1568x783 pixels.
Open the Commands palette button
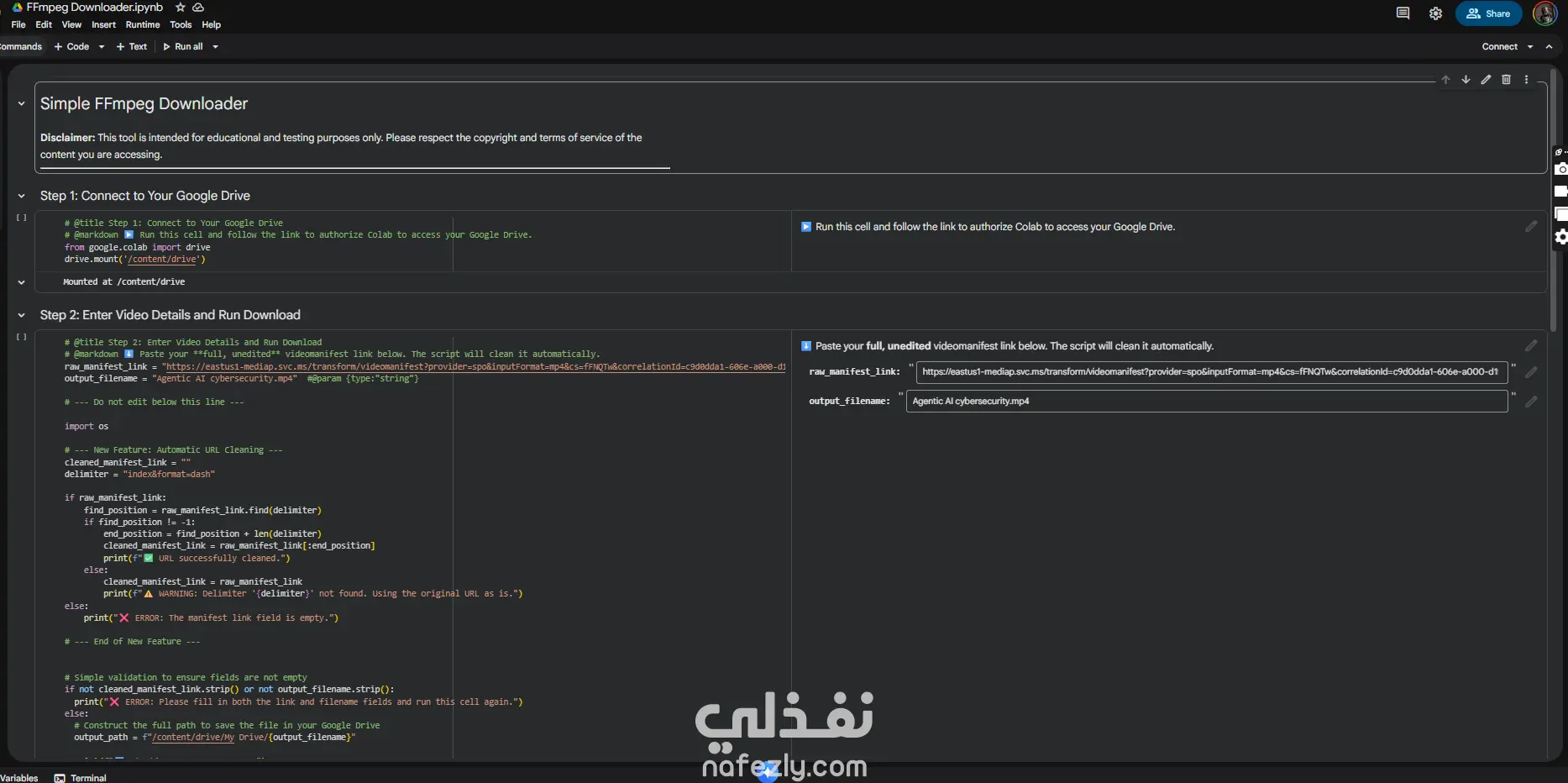(21, 47)
